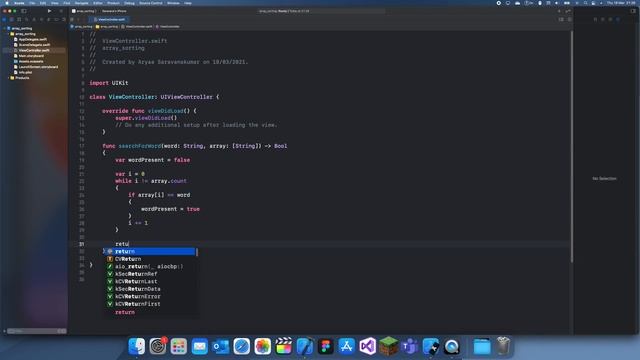Viewport: 640px width, 360px height.
Task: Run the project with the play button
Action: (49, 11)
